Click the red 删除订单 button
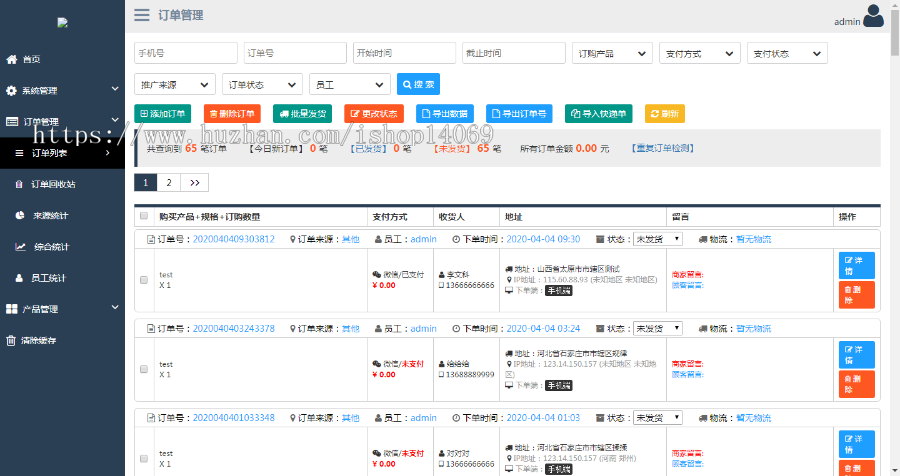The width and height of the screenshot is (900, 476). click(x=231, y=114)
